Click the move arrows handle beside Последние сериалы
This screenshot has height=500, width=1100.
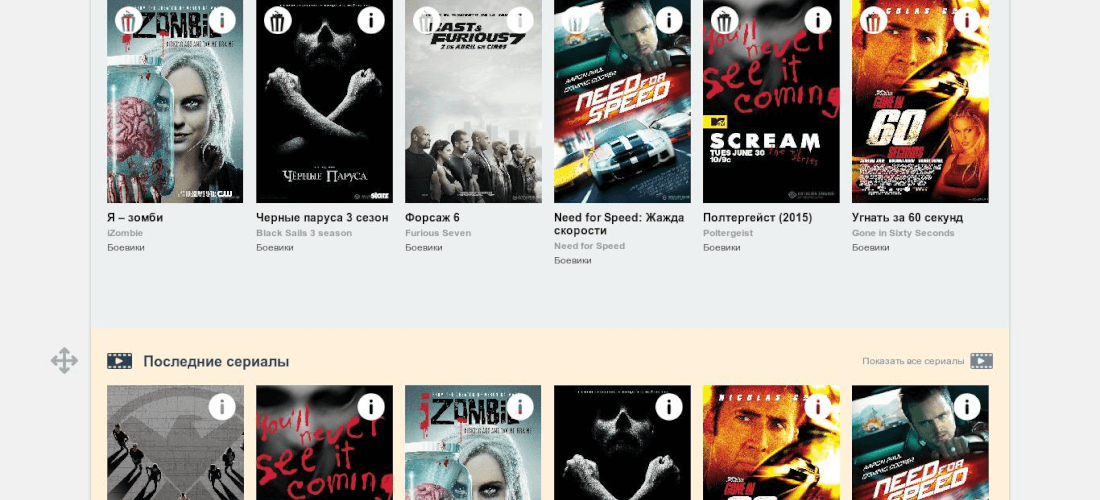tap(64, 360)
